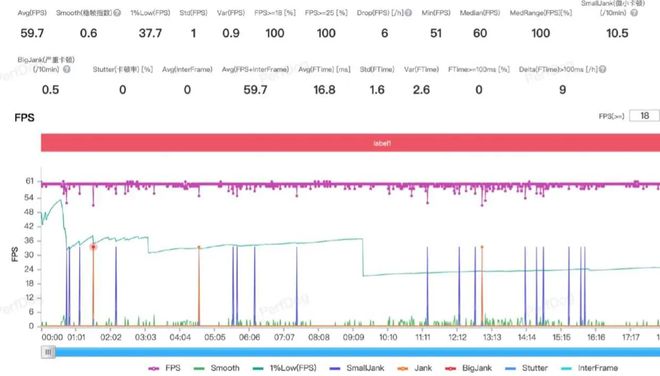Click the FPS(>=) threshold input box

tap(644, 116)
